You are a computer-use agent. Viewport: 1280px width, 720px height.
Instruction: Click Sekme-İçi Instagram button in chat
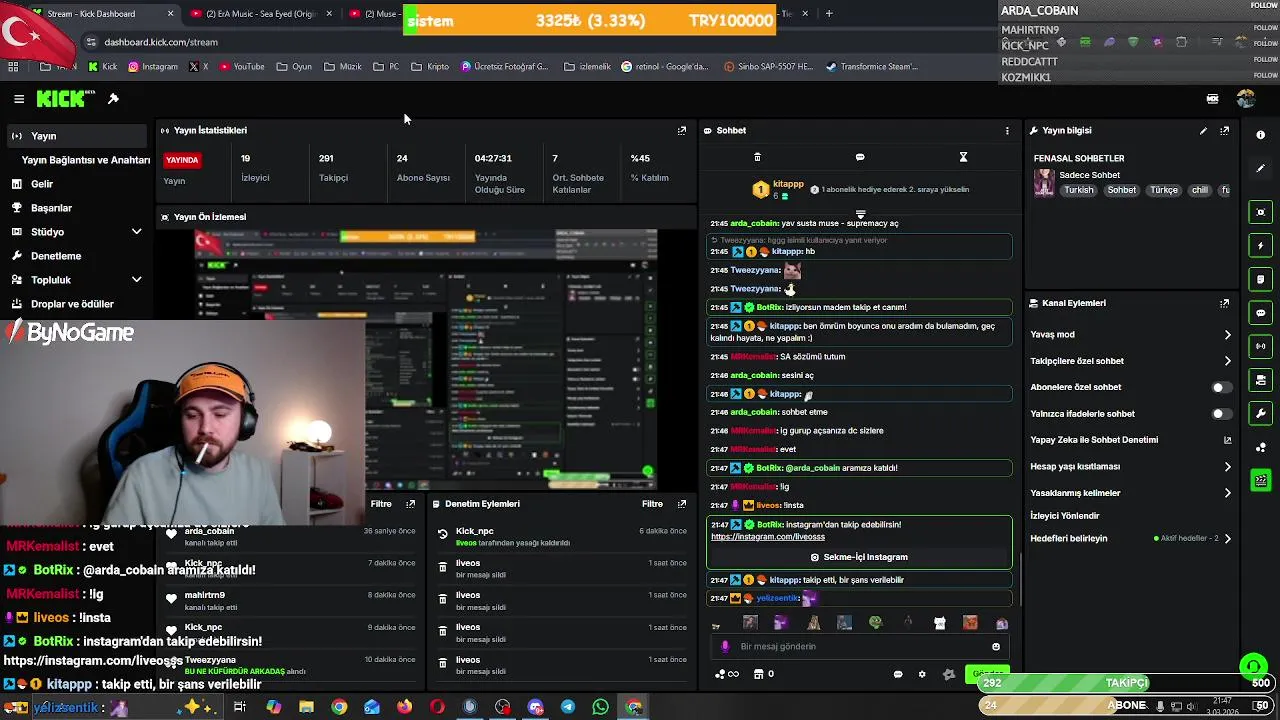coord(860,557)
